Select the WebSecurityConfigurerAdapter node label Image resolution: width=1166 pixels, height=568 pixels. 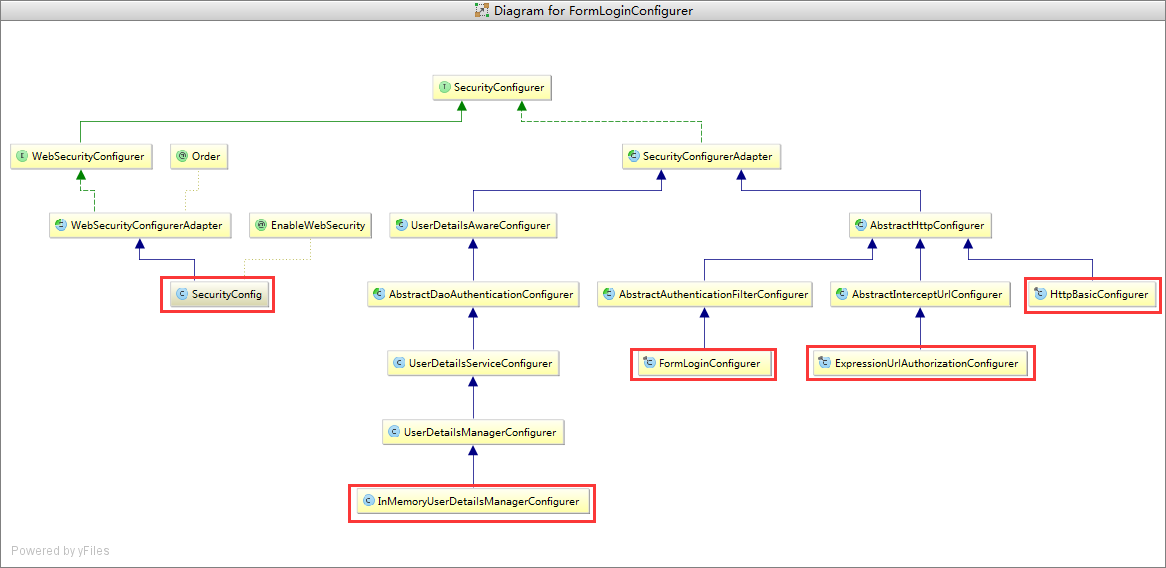tap(146, 225)
